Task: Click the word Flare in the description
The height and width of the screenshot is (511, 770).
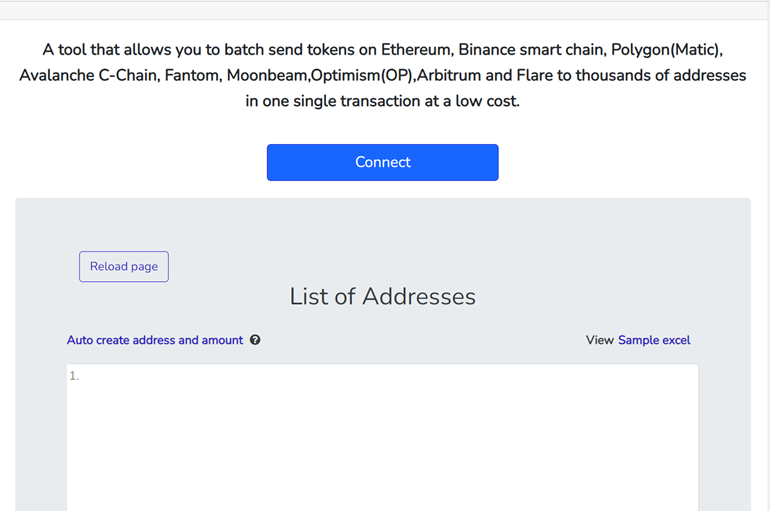Action: (x=534, y=75)
